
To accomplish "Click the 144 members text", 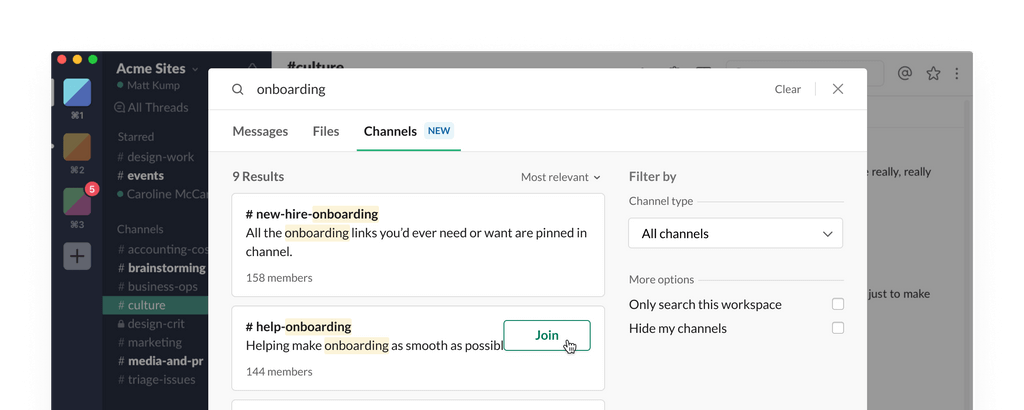I will click(279, 372).
